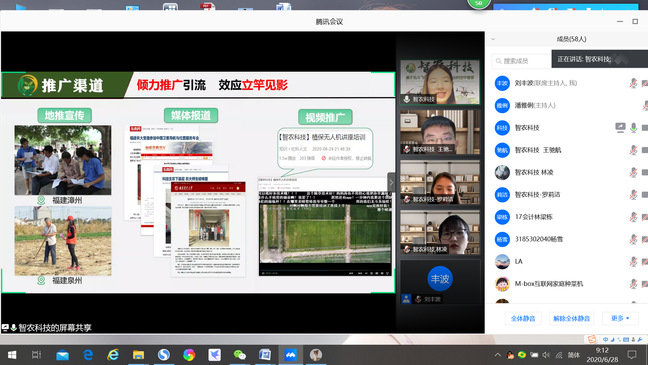Toggle microphone icon for 17会计林梁栋
648x365 pixels.
tap(633, 217)
